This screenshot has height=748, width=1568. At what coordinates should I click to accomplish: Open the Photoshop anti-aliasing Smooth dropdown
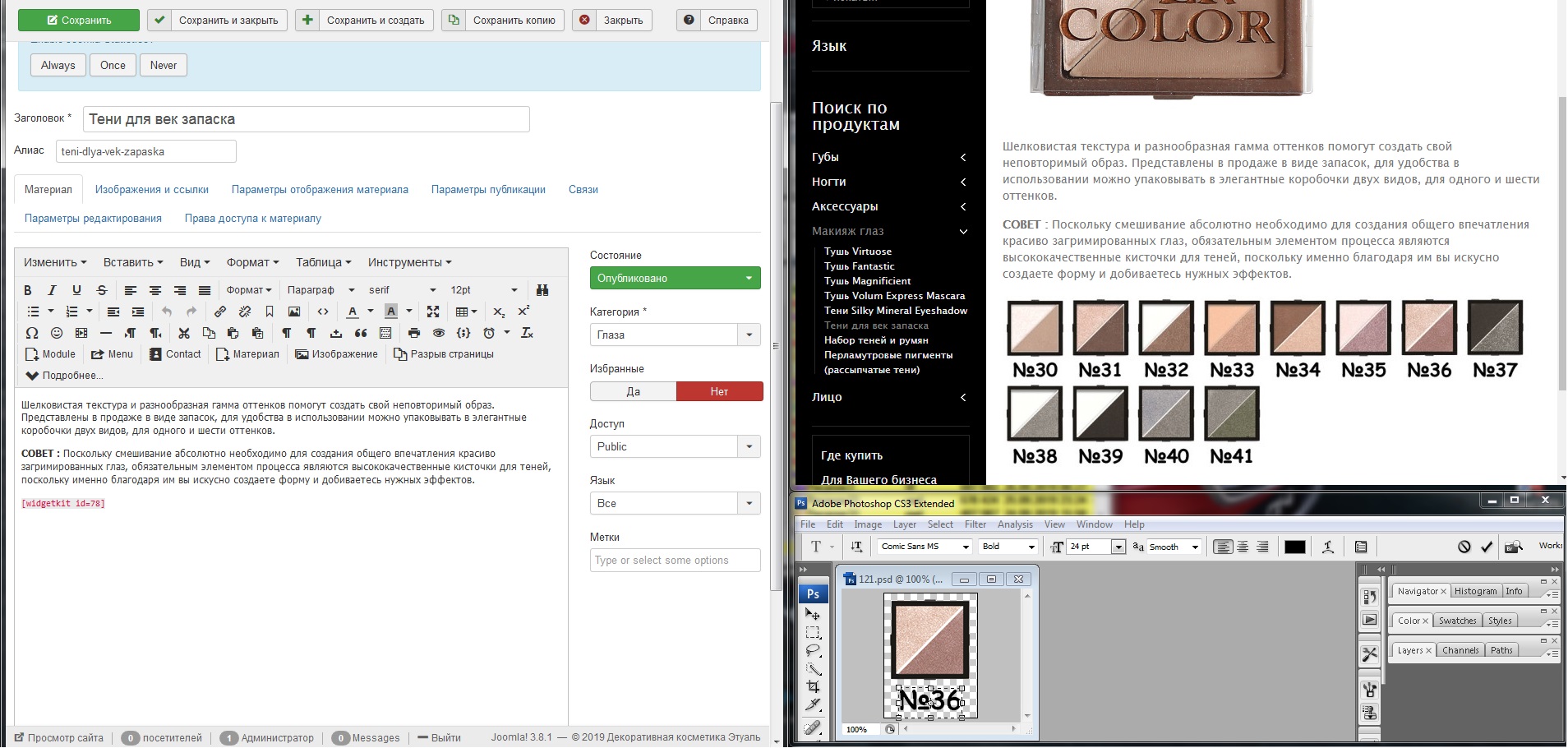[1174, 547]
